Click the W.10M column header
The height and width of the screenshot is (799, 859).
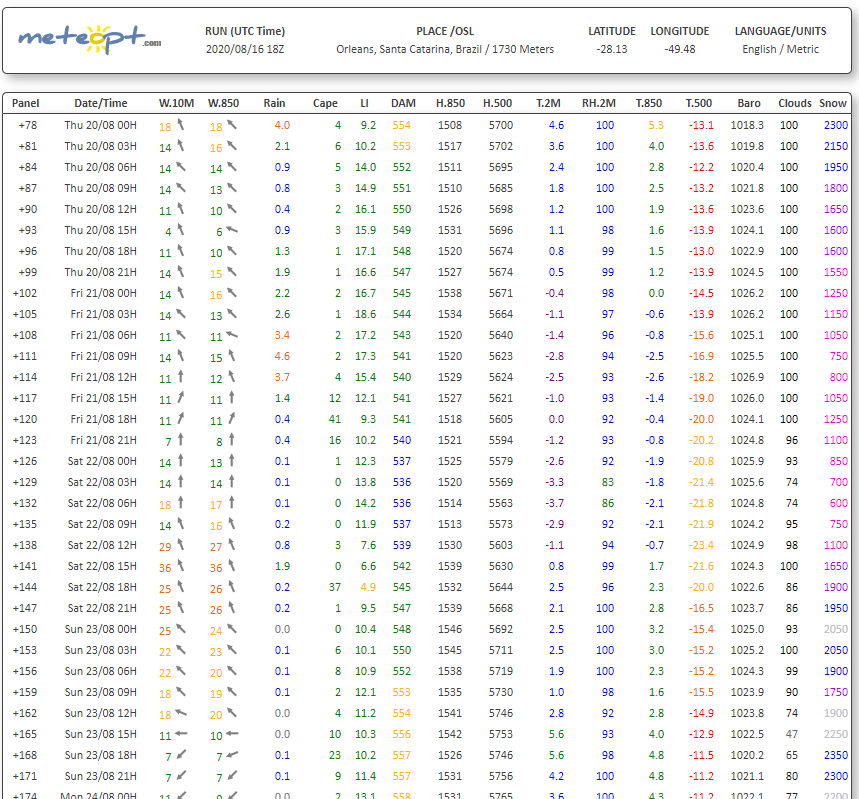tap(176, 103)
